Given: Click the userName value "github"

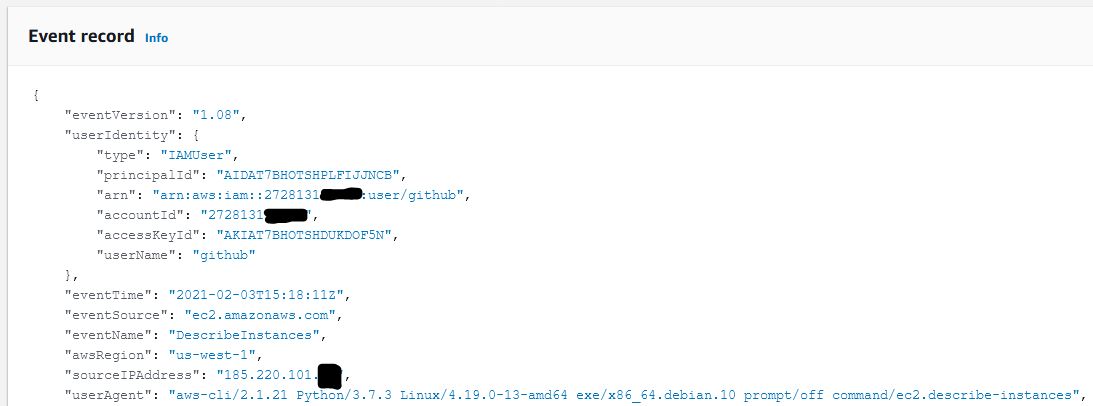Looking at the screenshot, I should 226,255.
